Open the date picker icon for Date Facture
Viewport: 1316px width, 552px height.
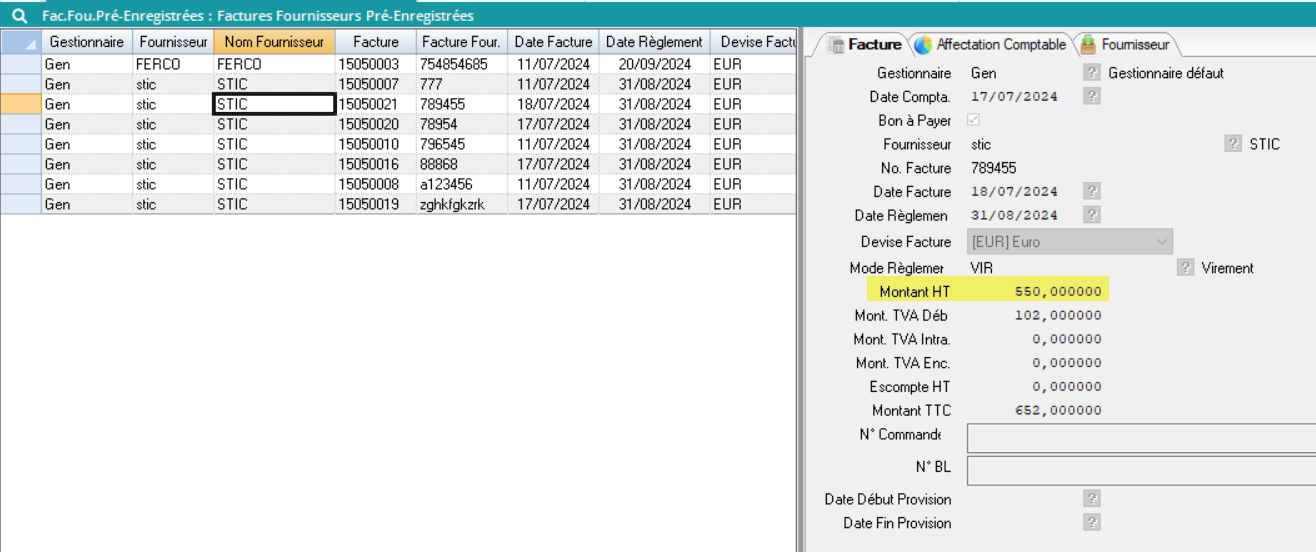pyautogui.click(x=1092, y=191)
